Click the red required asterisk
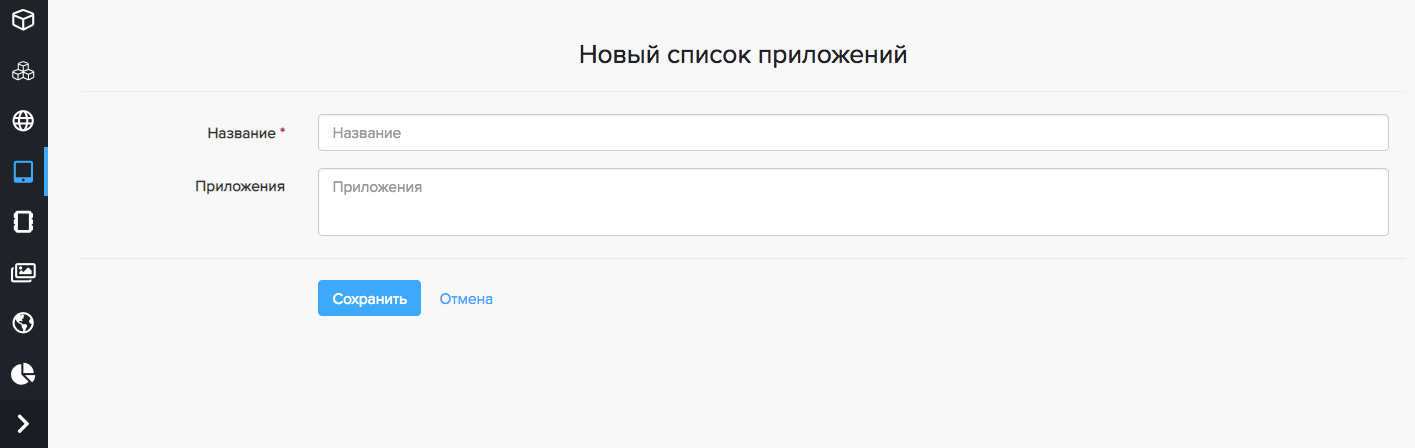Screen dimensions: 1415x448 282,132
